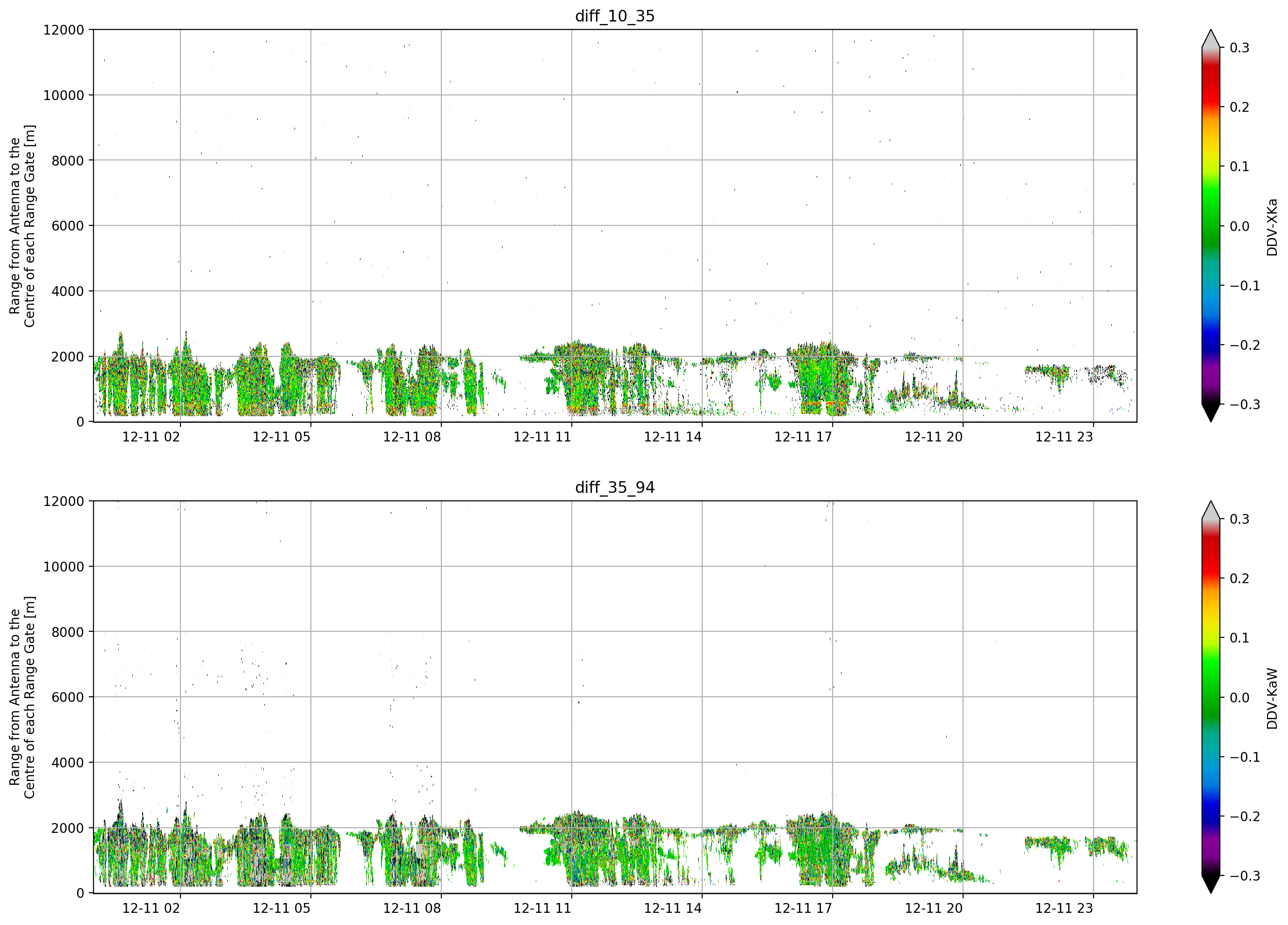Click the −0.3 tick on DDV-XKa colorbar
This screenshot has height=925, width=1288.
[x=1245, y=404]
